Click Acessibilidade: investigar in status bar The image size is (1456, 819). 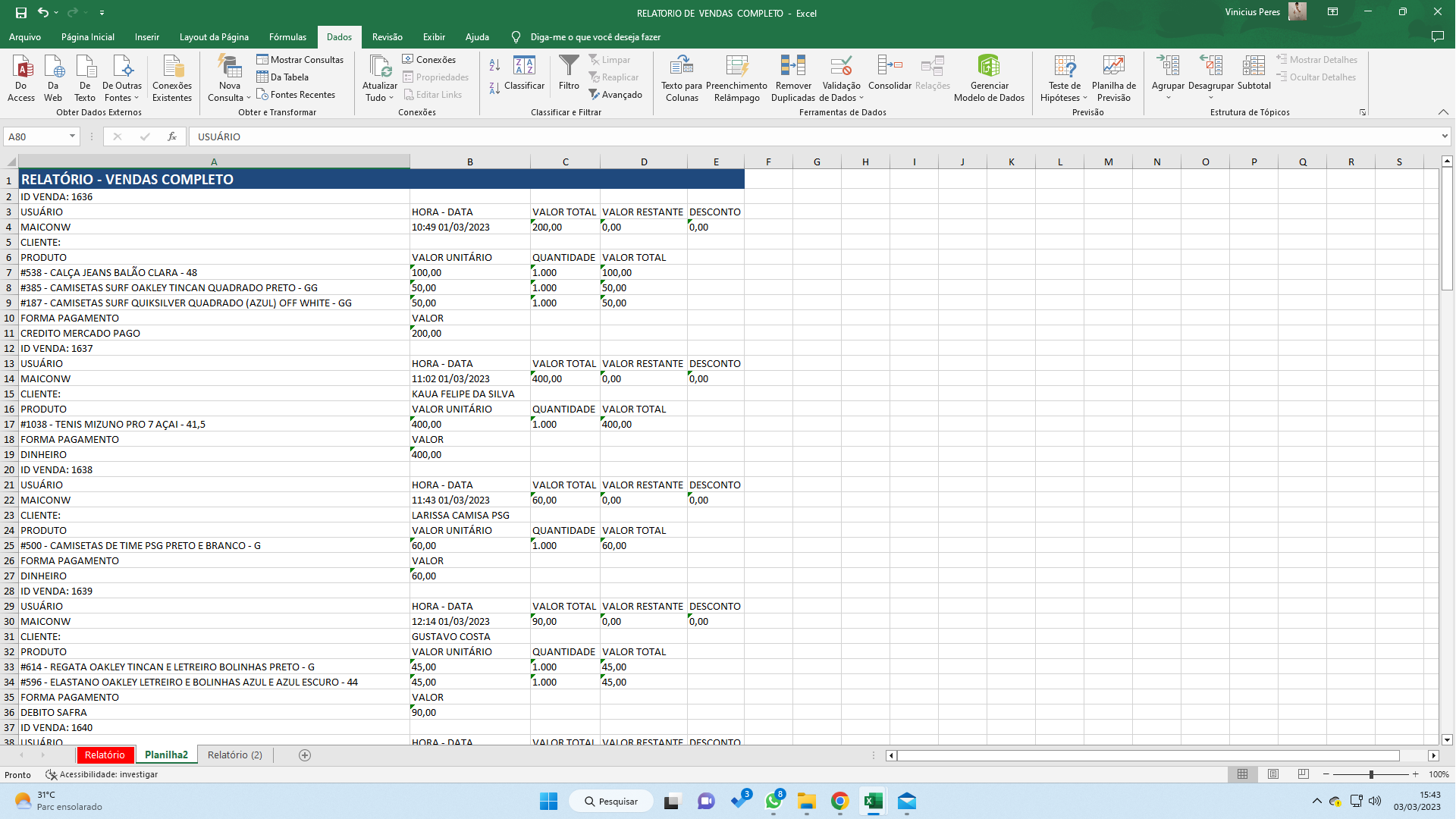[102, 774]
